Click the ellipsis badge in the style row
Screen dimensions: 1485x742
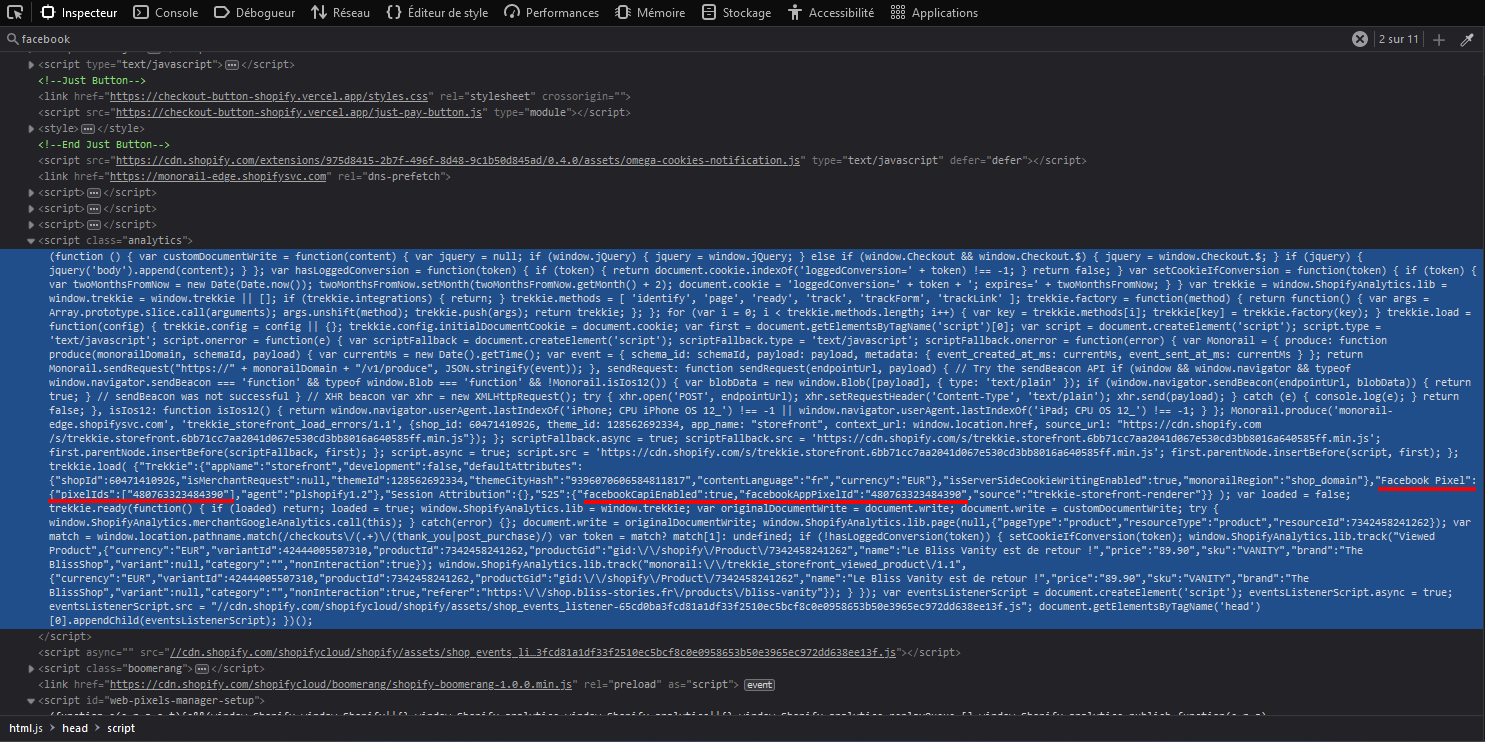pyautogui.click(x=87, y=128)
